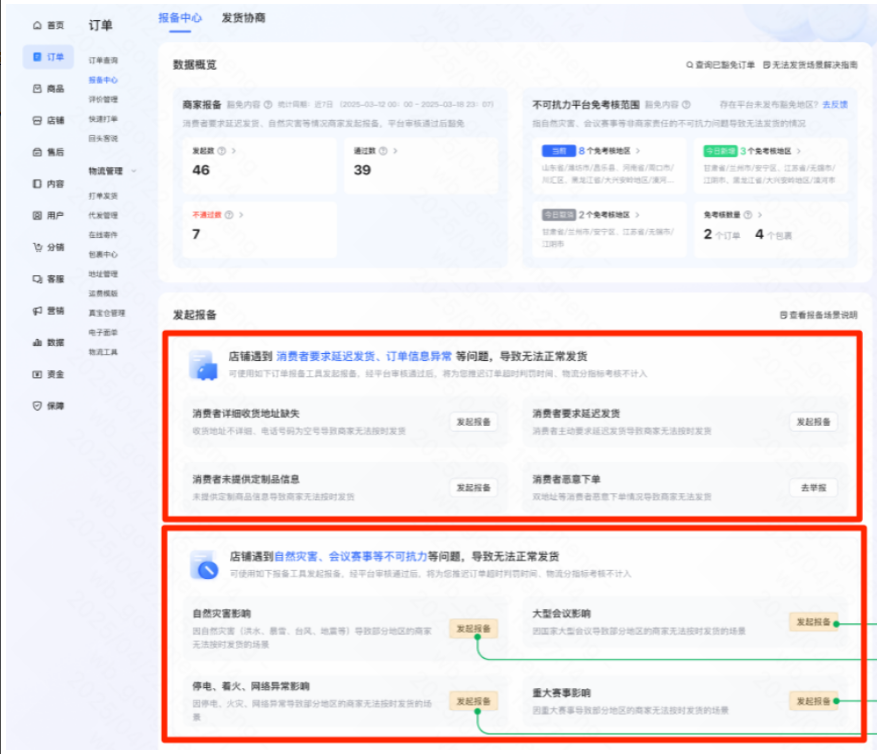Go to 首页 home in the sidebar
Viewport: 881px width, 754px height.
[x=48, y=25]
